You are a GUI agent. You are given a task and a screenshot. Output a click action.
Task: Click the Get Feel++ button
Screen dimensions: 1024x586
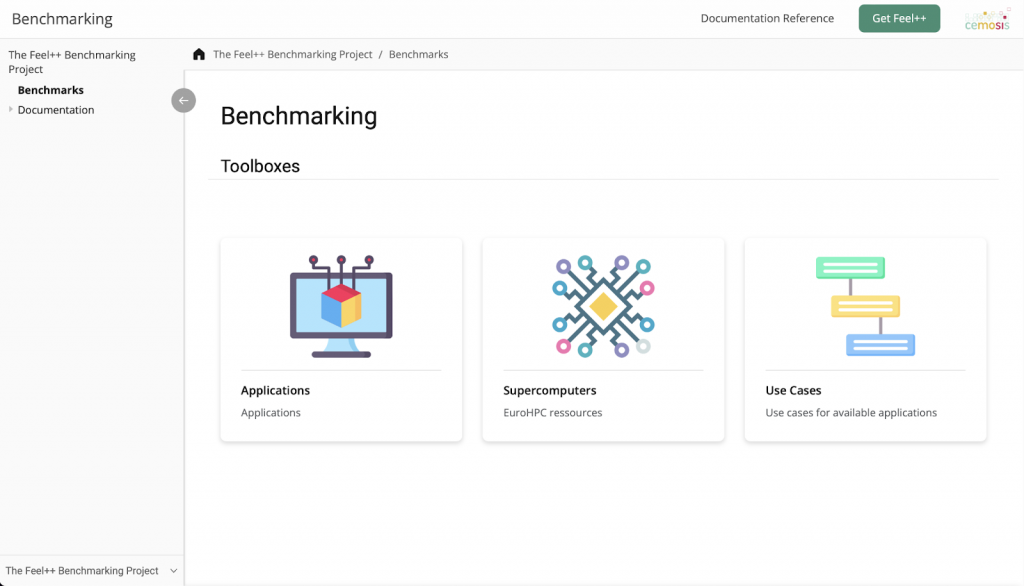click(899, 18)
